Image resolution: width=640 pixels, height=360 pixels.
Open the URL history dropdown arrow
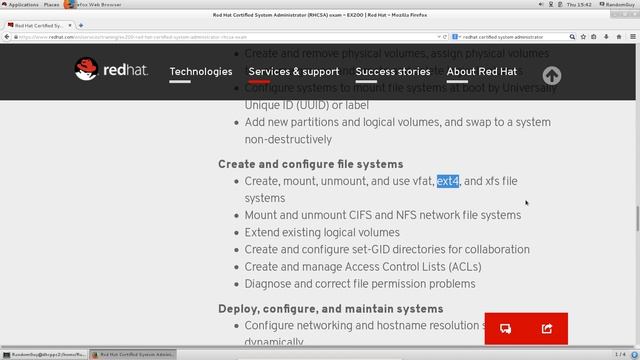[439, 37]
